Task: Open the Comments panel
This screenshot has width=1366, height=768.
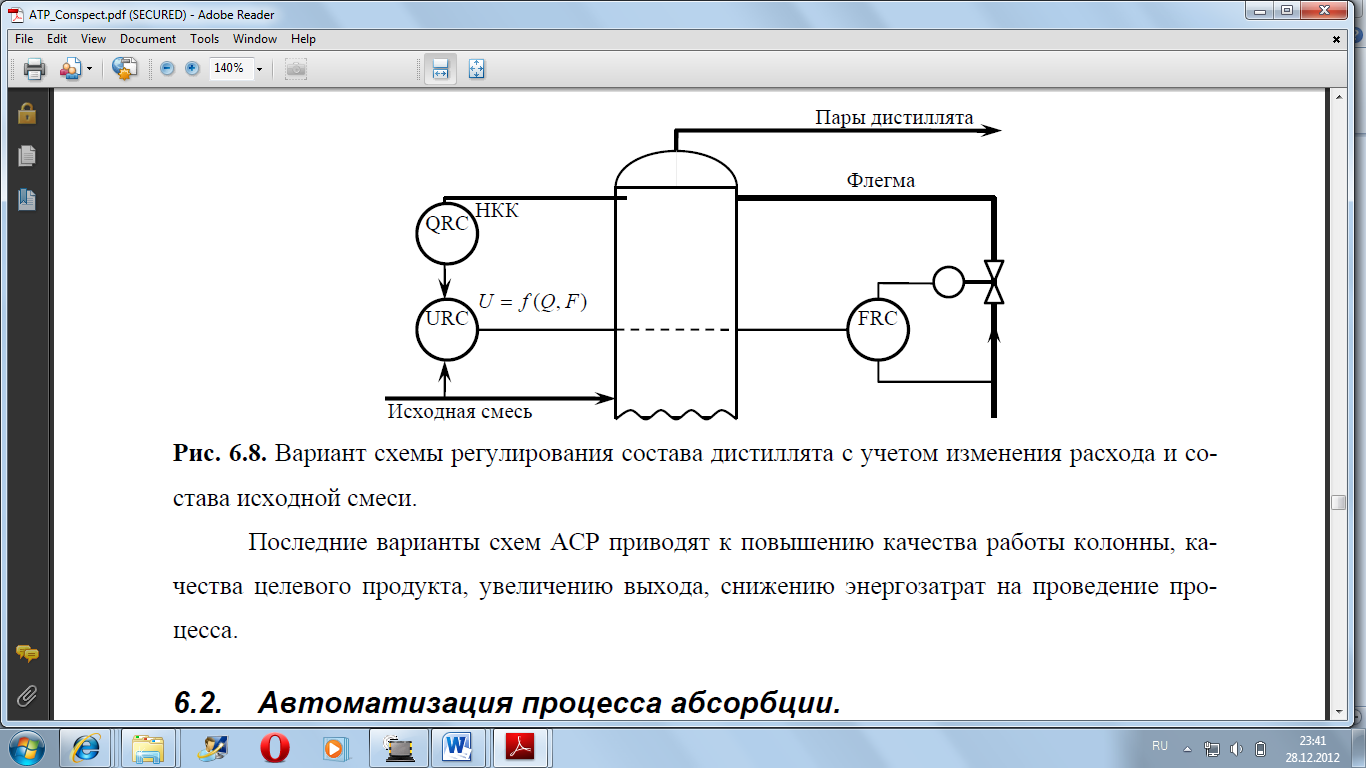Action: (x=27, y=654)
